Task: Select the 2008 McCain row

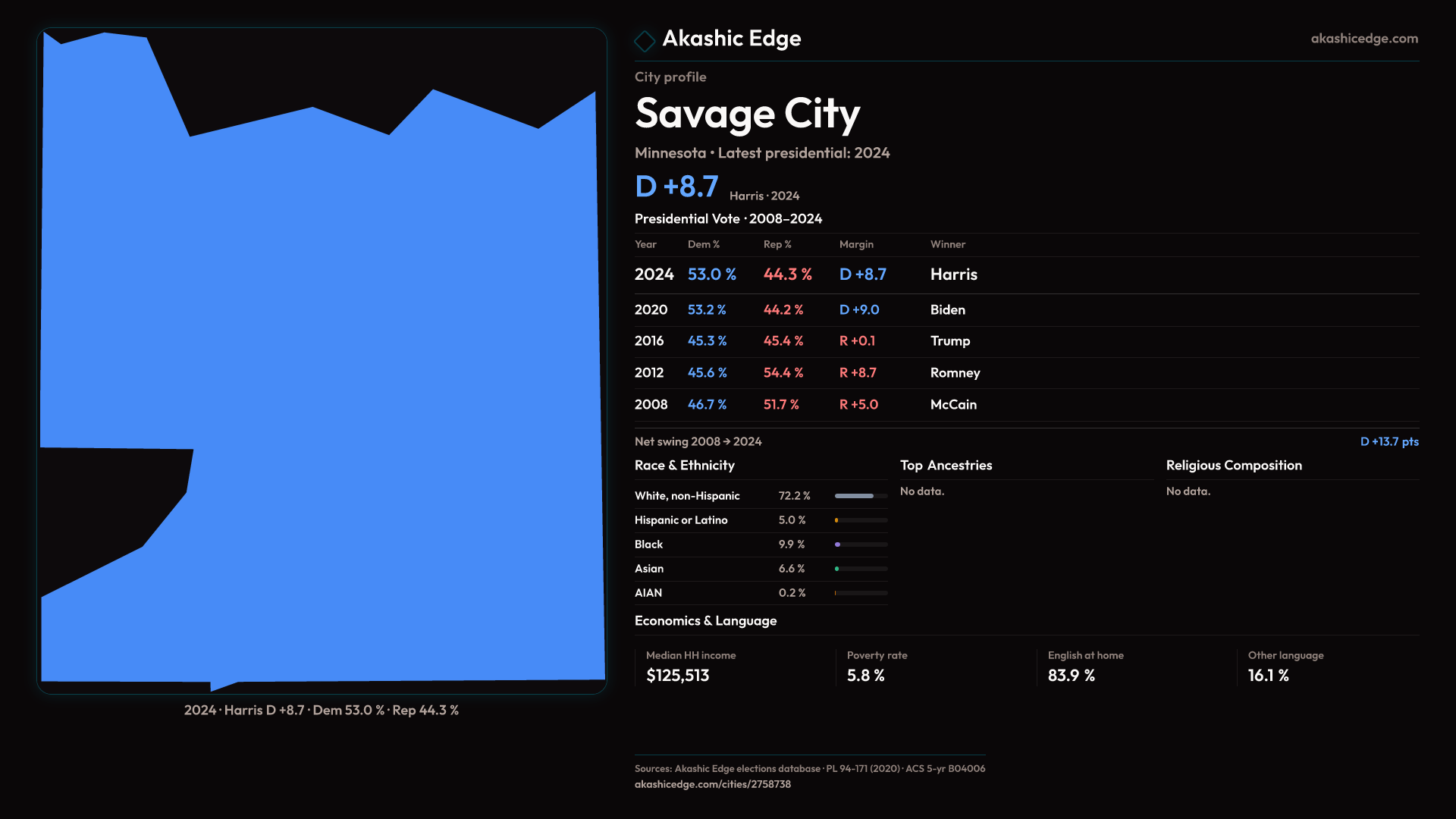Action: click(x=805, y=405)
